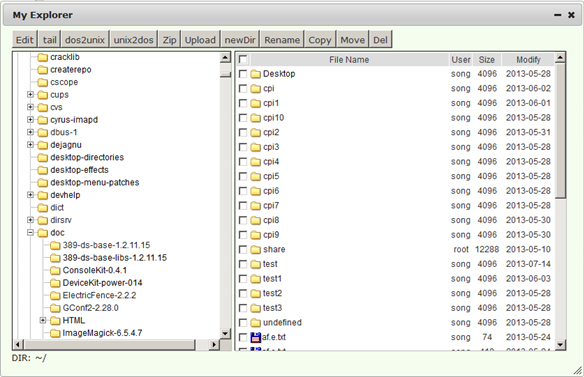584x377 pixels.
Task: Expand the cups tree node
Action: [x=31, y=95]
